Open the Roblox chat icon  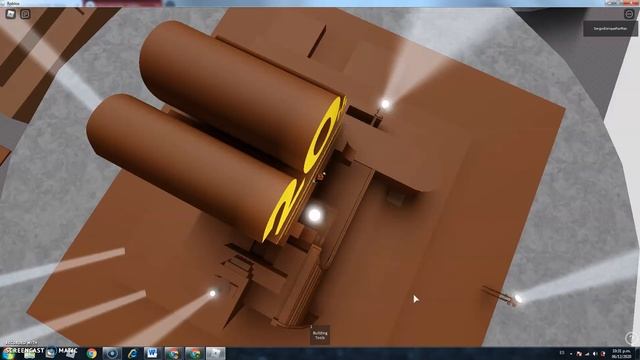(x=25, y=14)
